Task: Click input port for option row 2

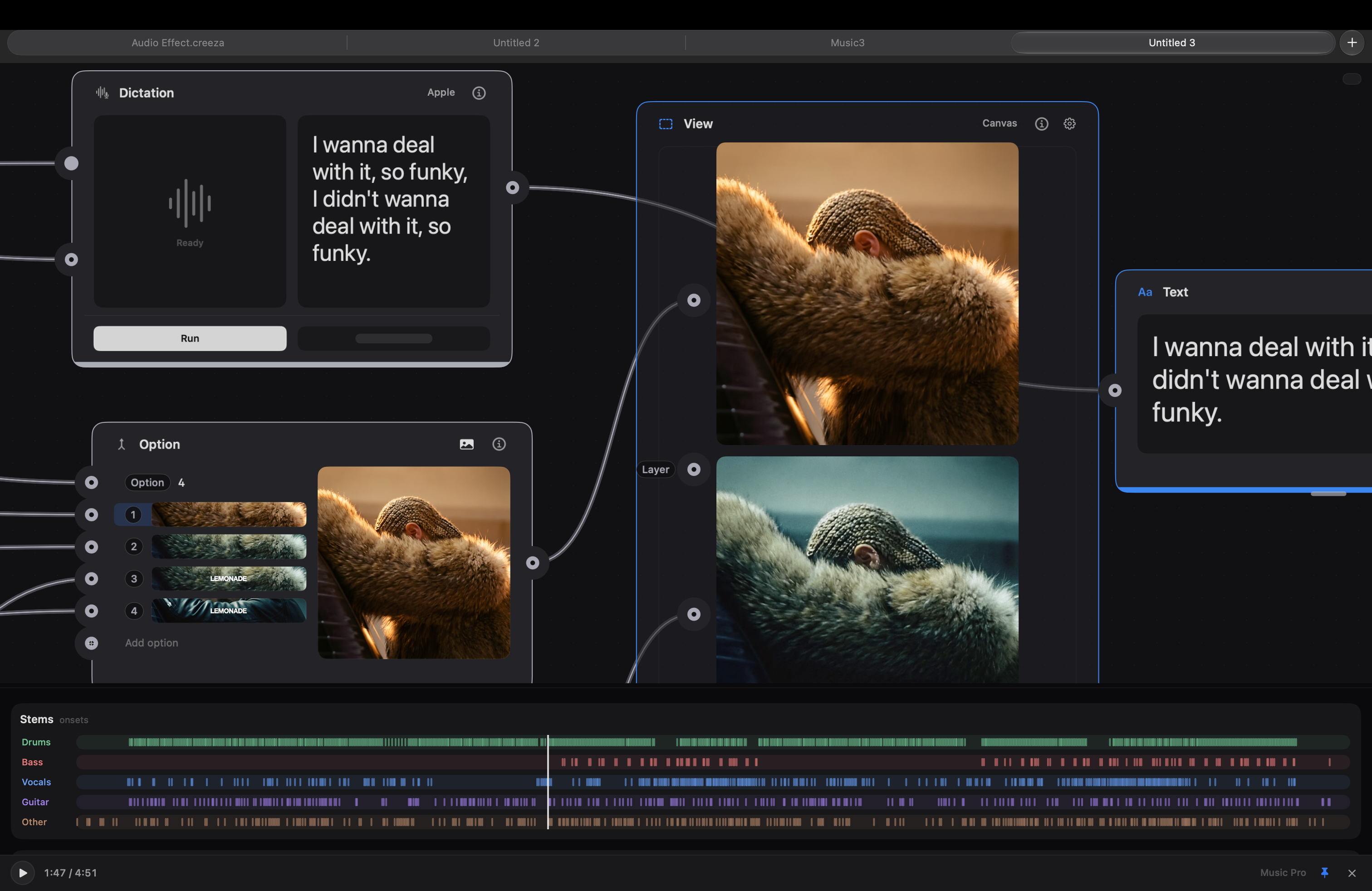Action: [91, 547]
